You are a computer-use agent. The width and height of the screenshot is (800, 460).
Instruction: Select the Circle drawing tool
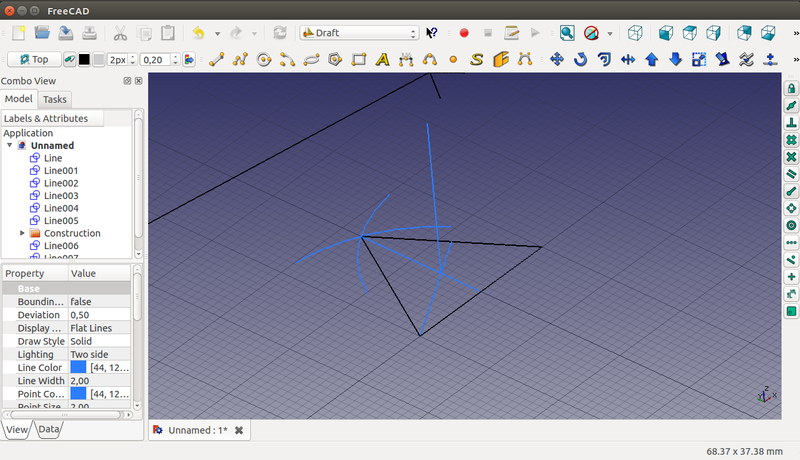pyautogui.click(x=264, y=59)
